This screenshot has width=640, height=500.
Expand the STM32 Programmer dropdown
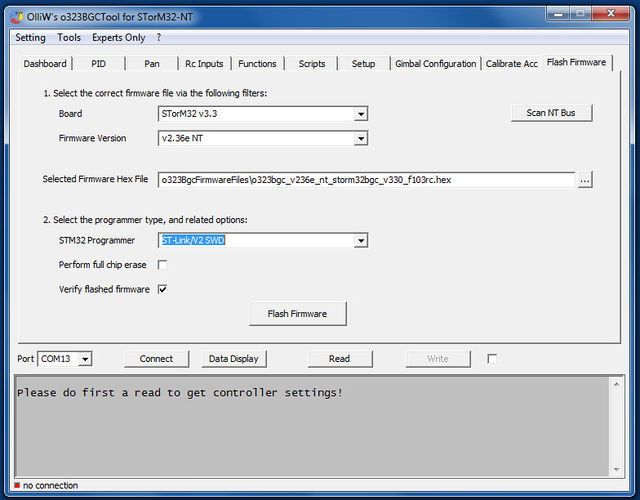[x=361, y=241]
